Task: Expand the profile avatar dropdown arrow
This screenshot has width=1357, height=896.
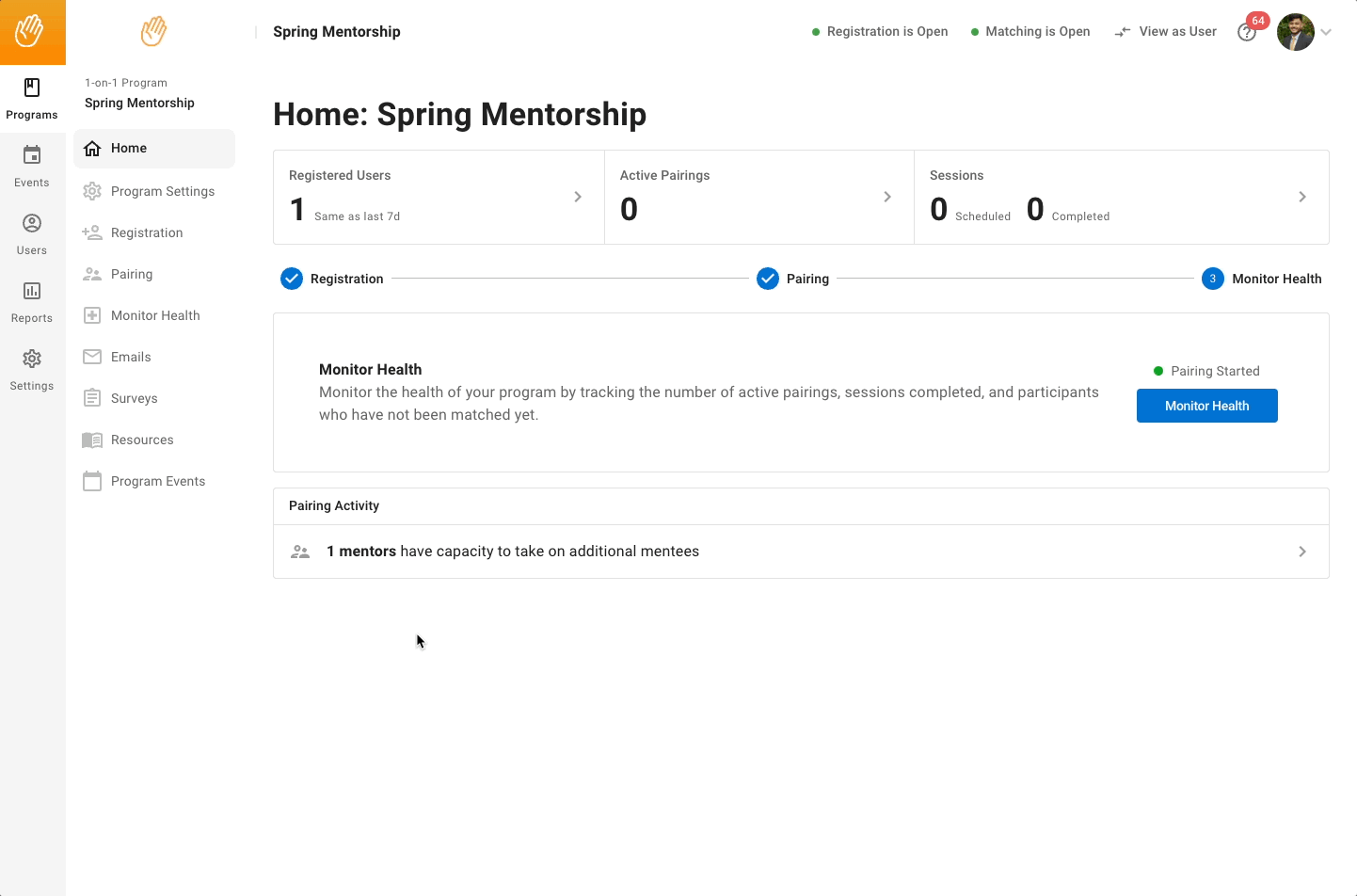Action: [x=1326, y=32]
